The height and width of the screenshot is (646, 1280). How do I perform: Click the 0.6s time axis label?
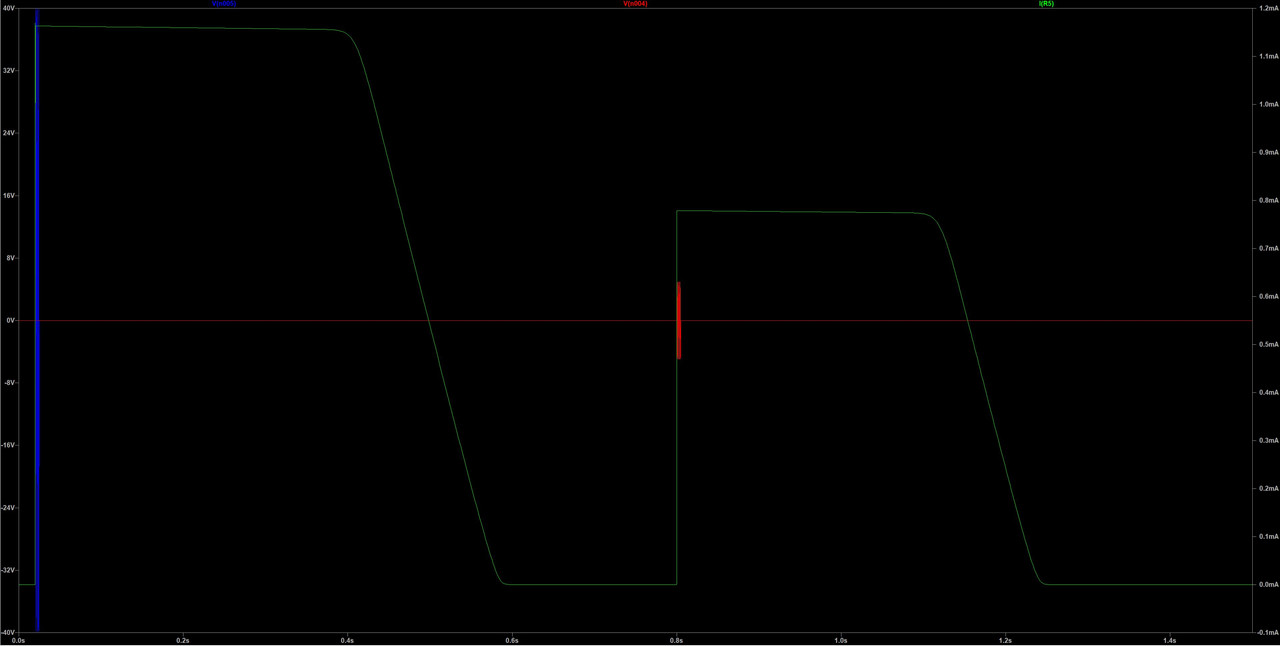coord(512,640)
